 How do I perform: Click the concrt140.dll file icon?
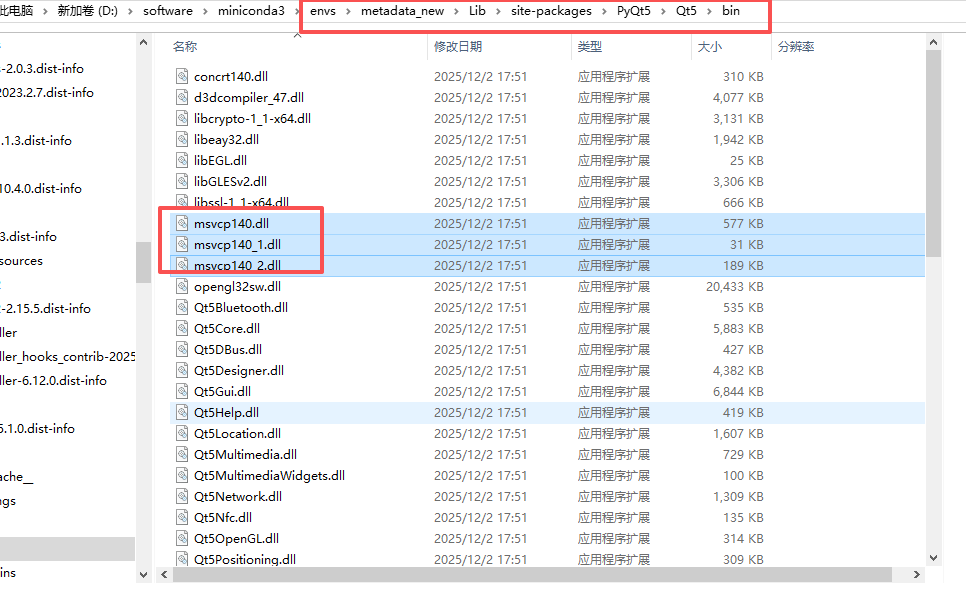182,76
